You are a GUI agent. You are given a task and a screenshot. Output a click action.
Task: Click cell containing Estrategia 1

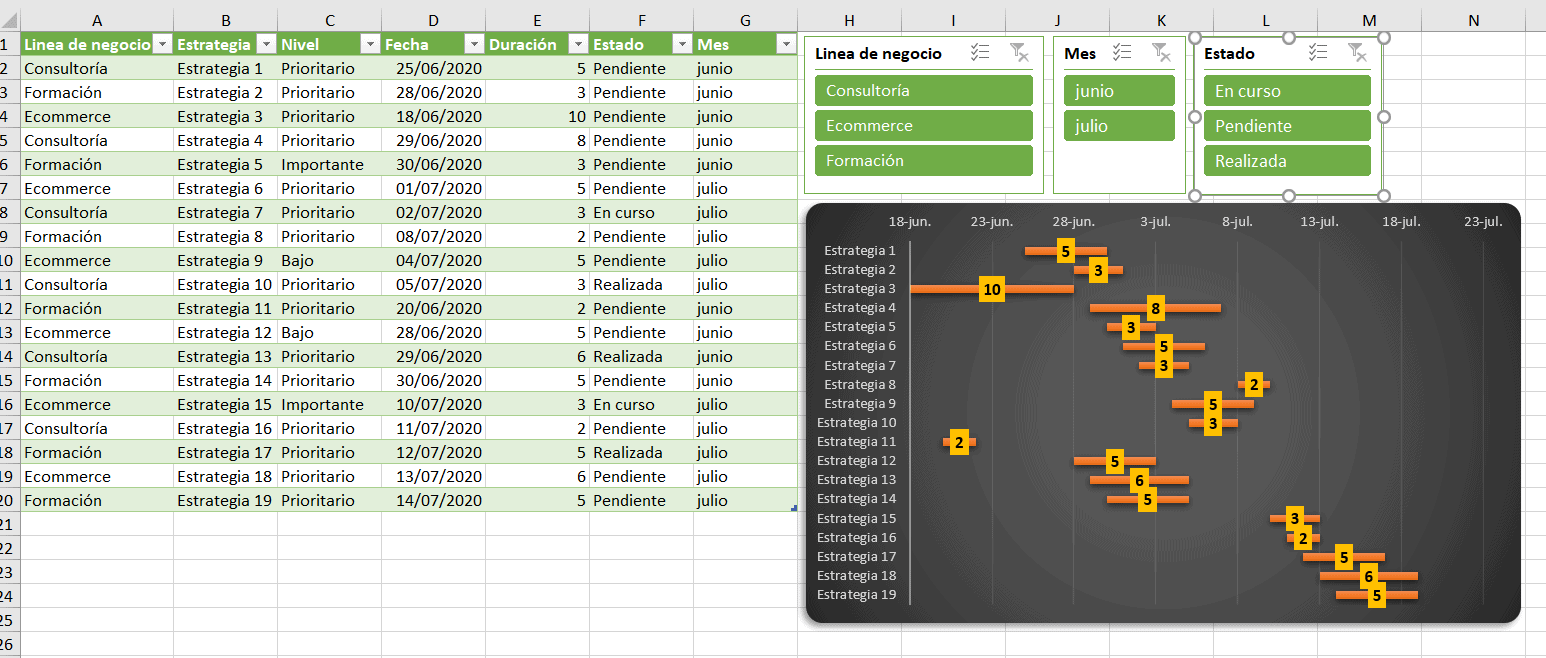[225, 68]
